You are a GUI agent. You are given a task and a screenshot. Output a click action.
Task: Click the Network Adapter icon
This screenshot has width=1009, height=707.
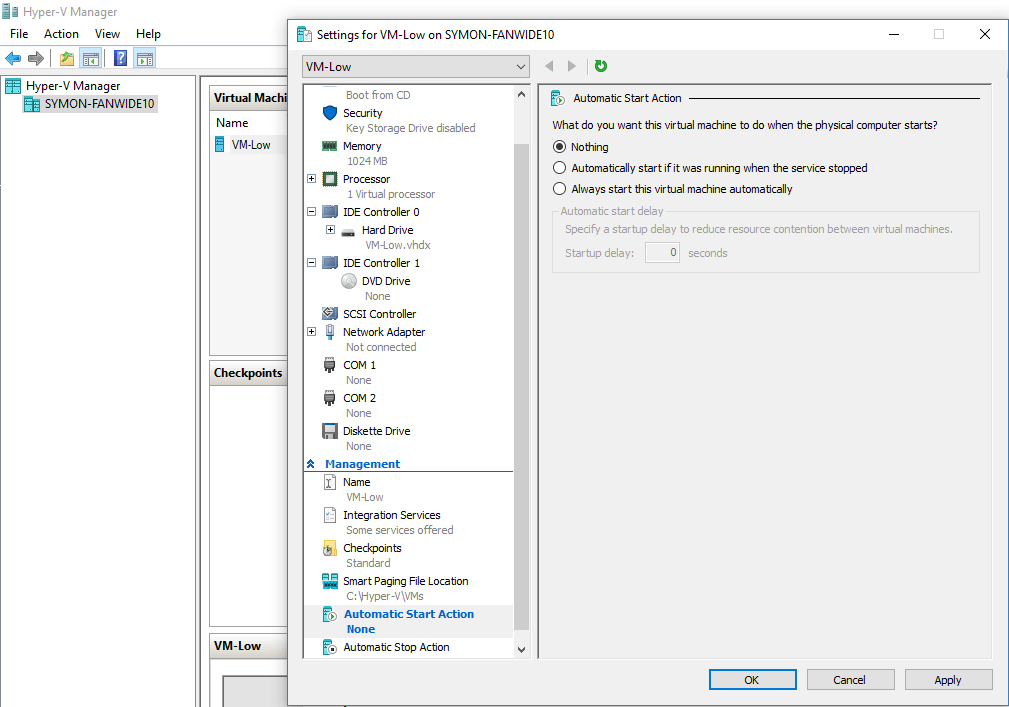pos(329,332)
